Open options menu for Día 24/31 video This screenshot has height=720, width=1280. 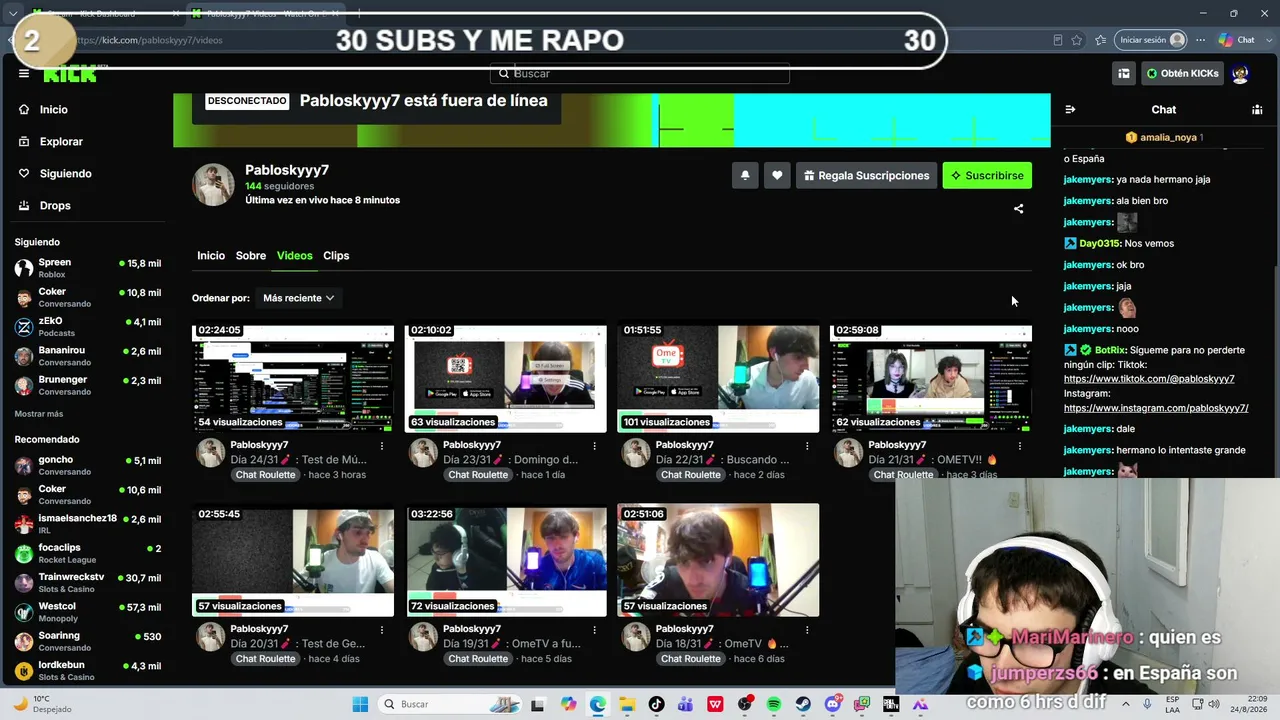point(382,446)
